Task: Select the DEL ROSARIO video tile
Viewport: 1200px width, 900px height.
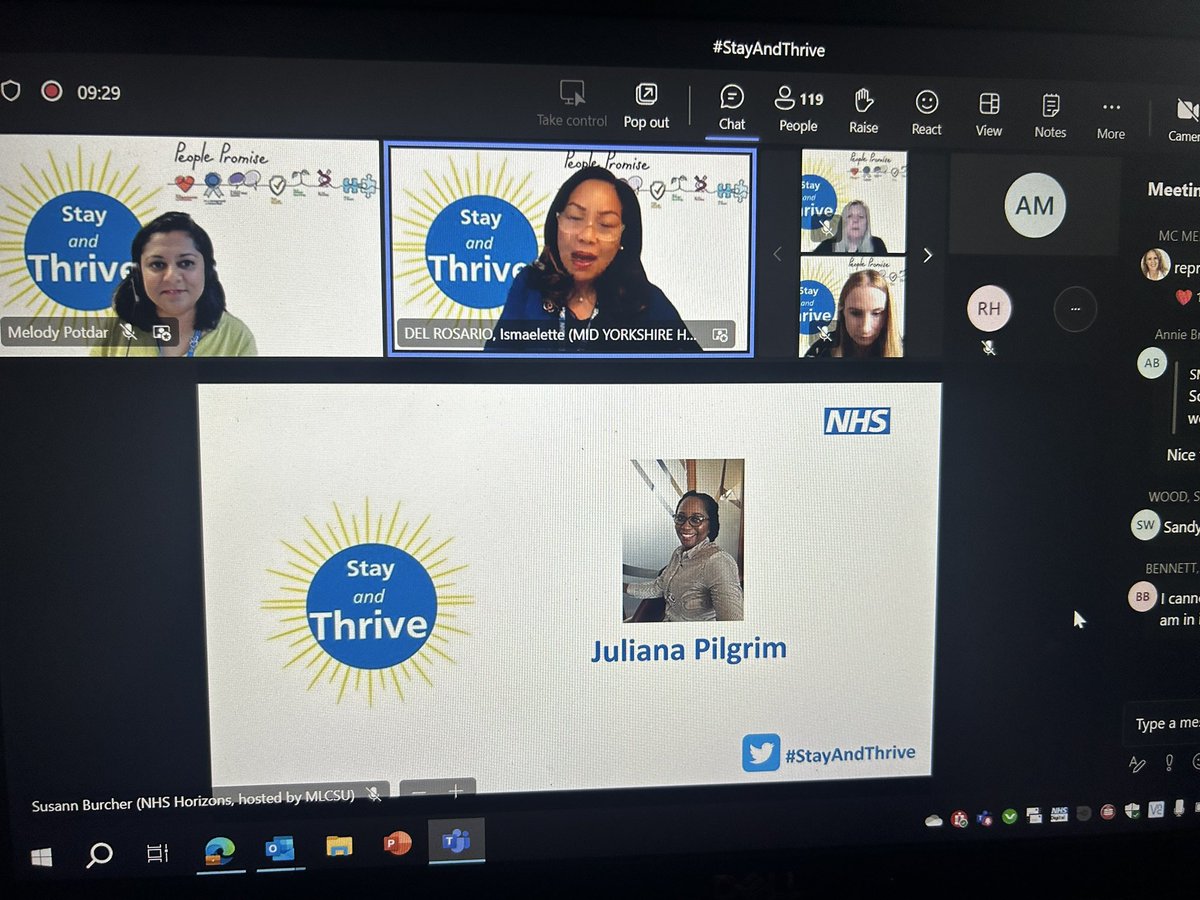Action: (570, 248)
